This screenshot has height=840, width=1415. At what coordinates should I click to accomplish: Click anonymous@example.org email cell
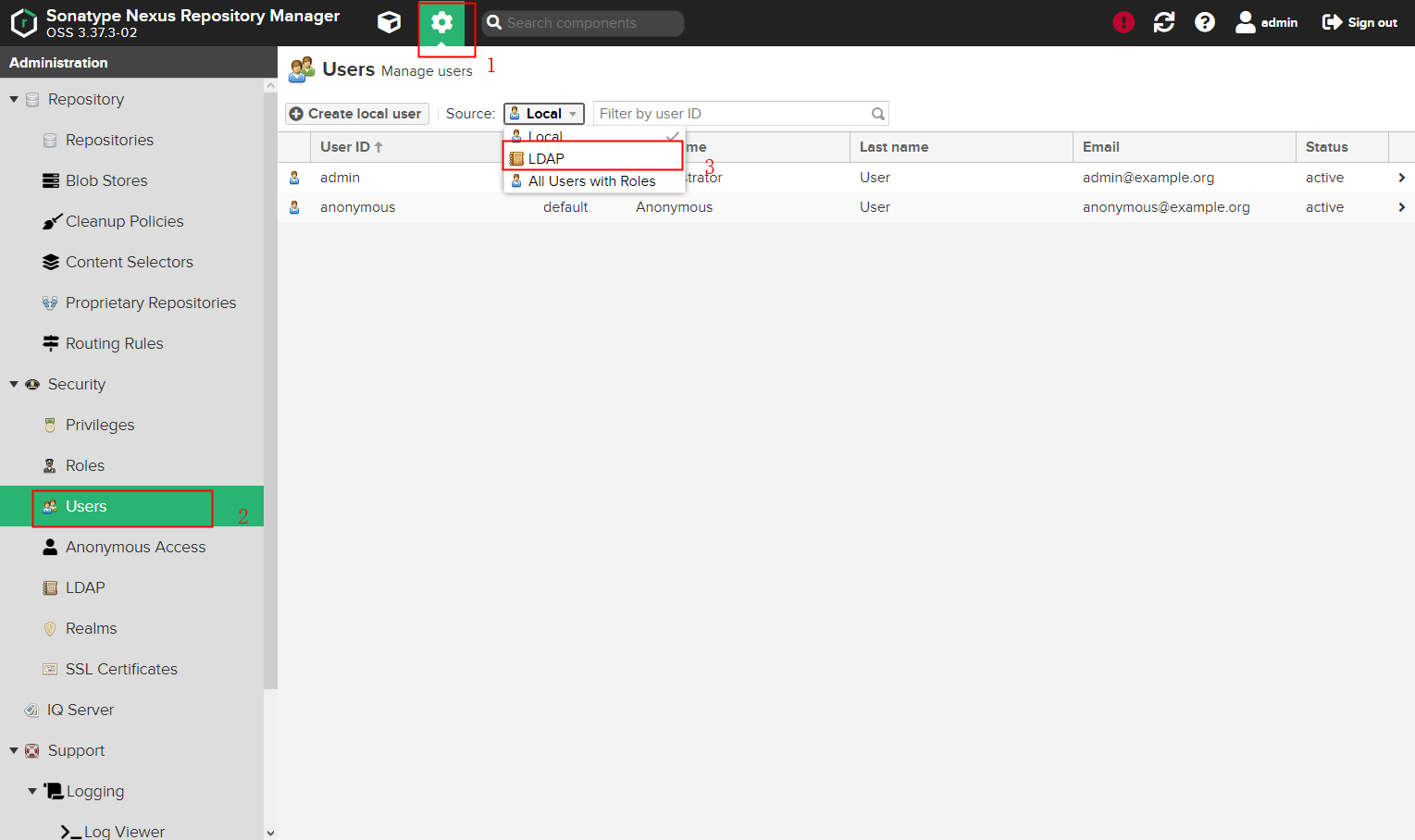pos(1166,207)
